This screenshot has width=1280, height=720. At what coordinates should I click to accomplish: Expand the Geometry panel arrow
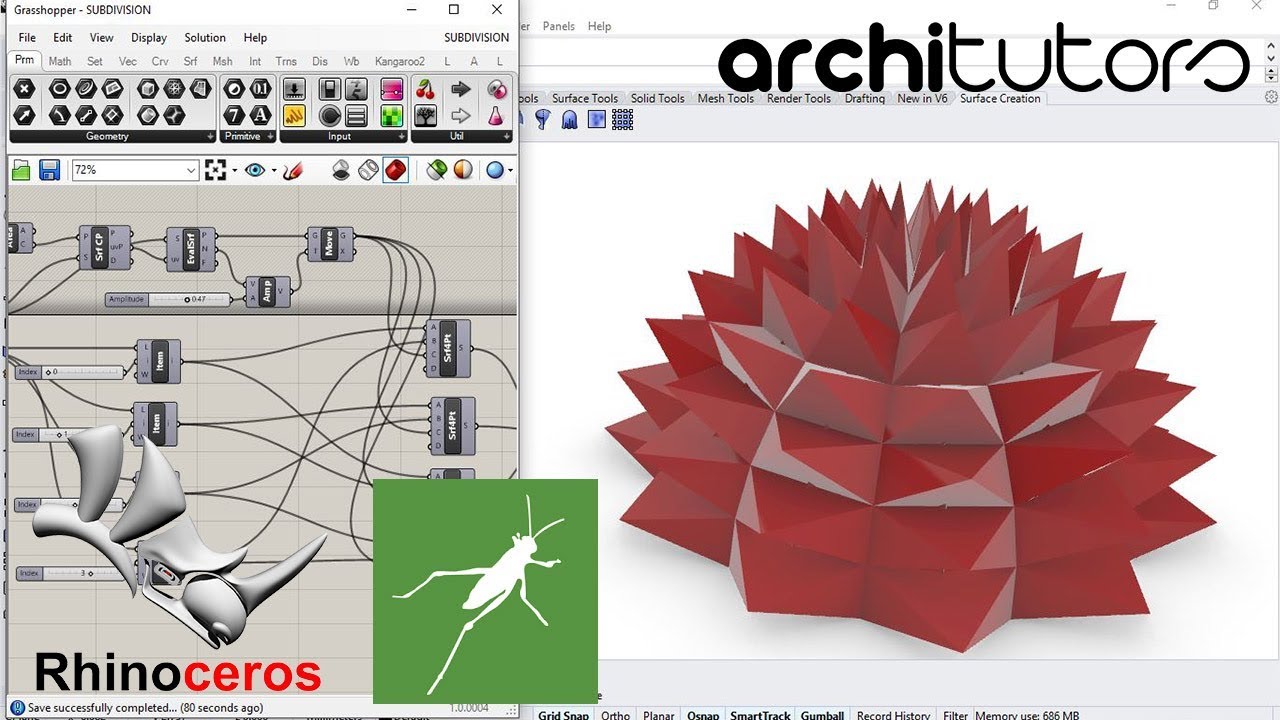(210, 137)
